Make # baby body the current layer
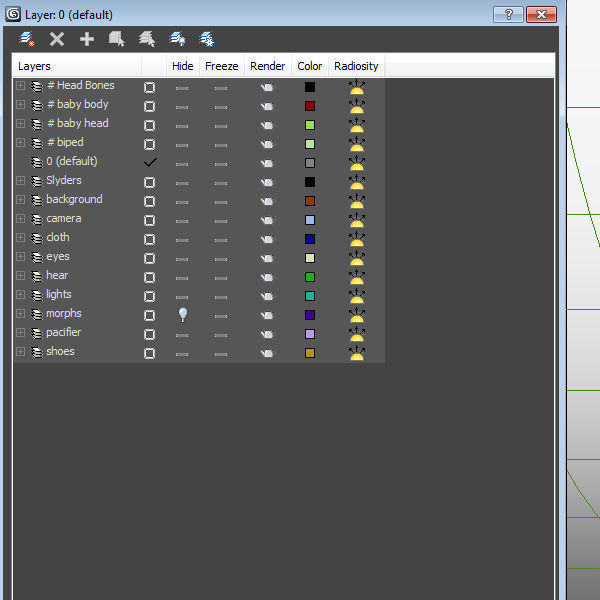 click(x=150, y=106)
